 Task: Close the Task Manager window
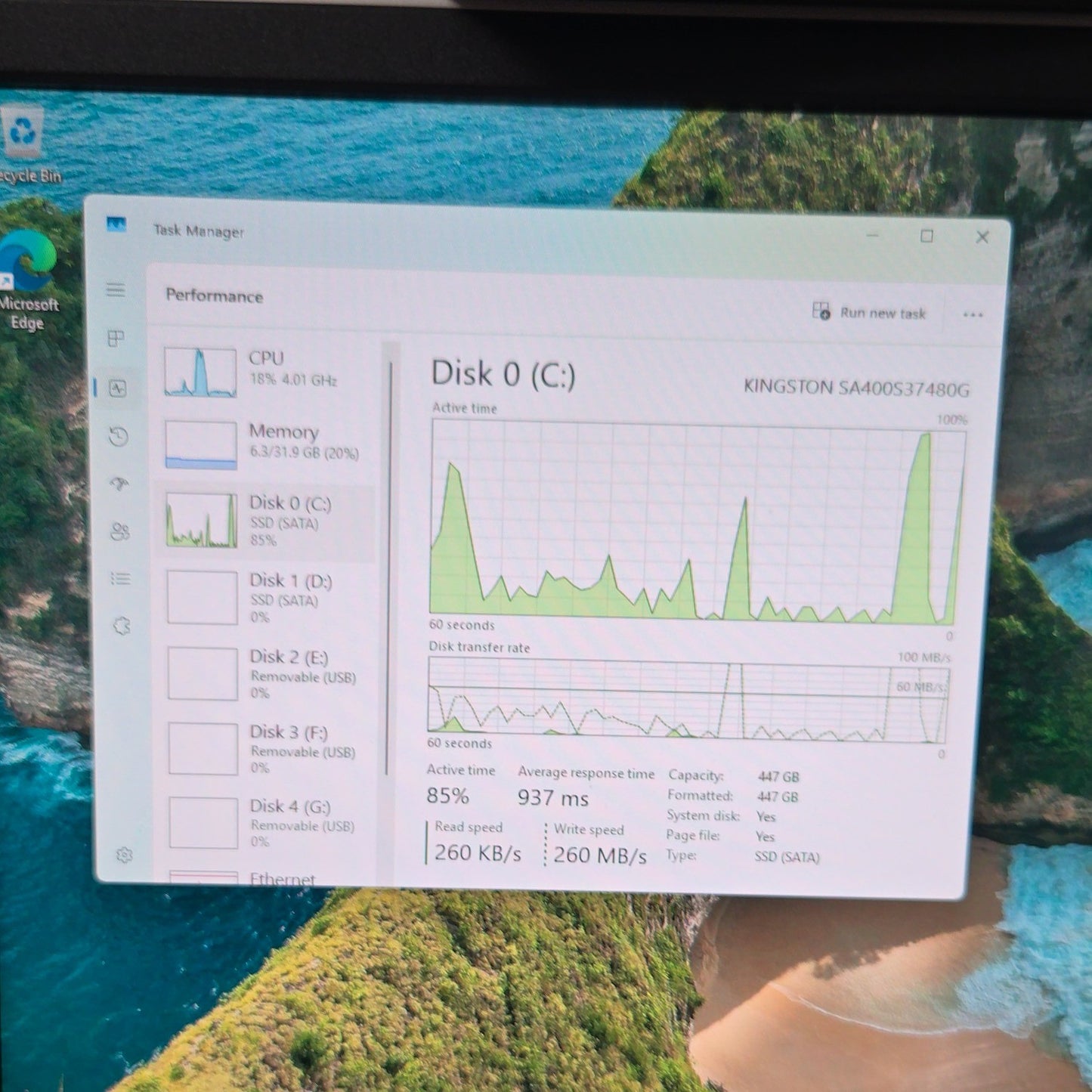[982, 237]
